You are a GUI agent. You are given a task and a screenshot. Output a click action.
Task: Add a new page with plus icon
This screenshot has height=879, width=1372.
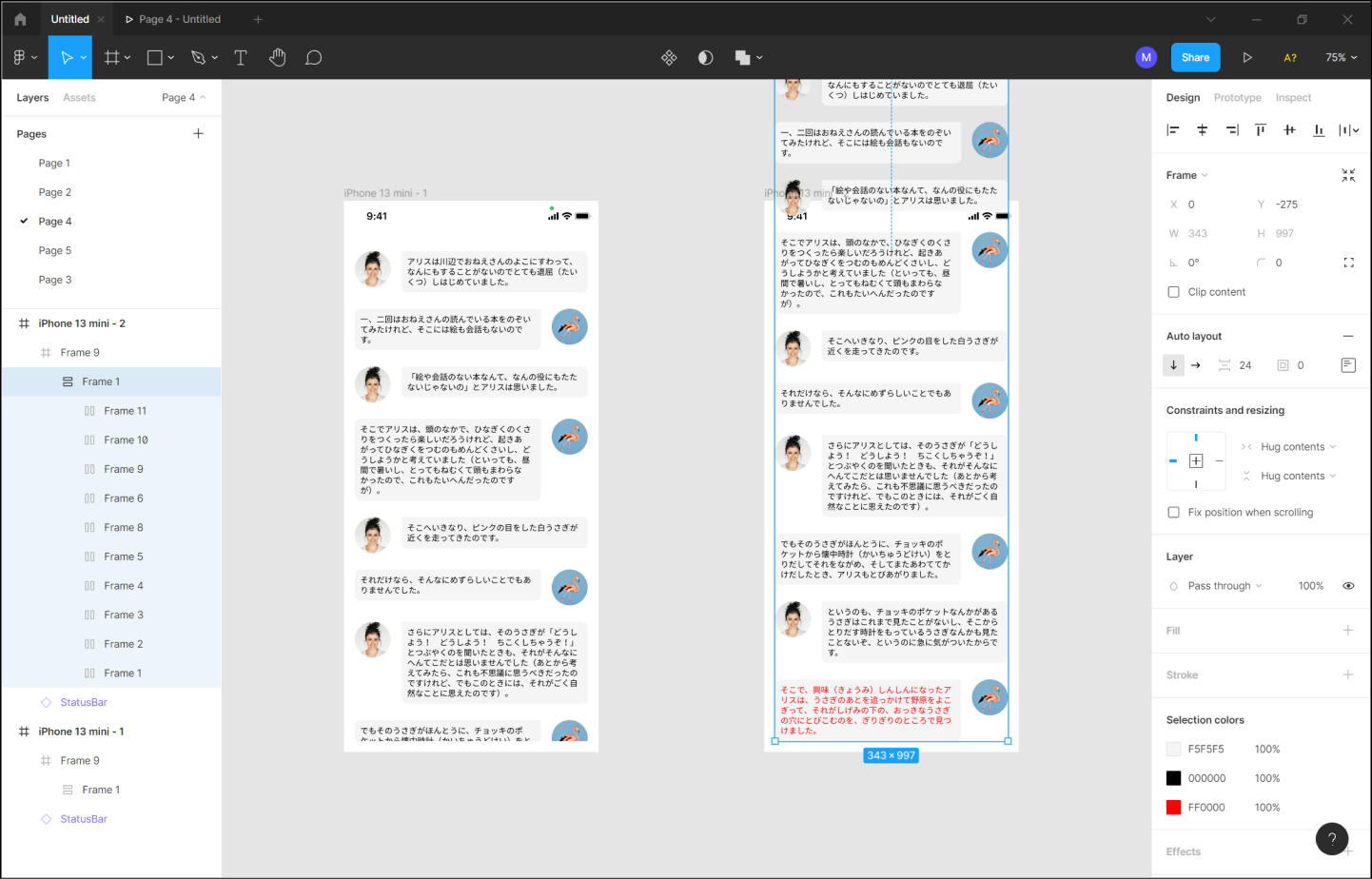coord(198,134)
